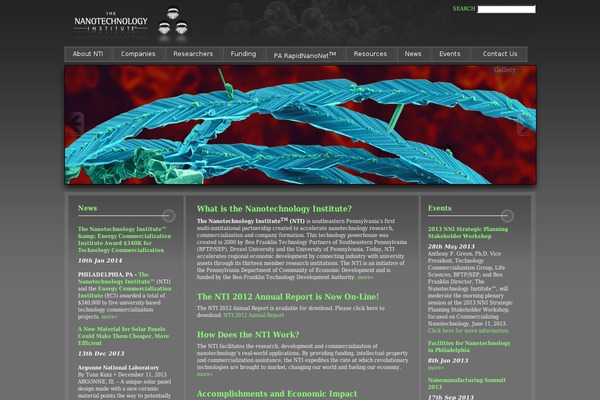
Task: Open the Funding menu item
Action: tap(243, 54)
